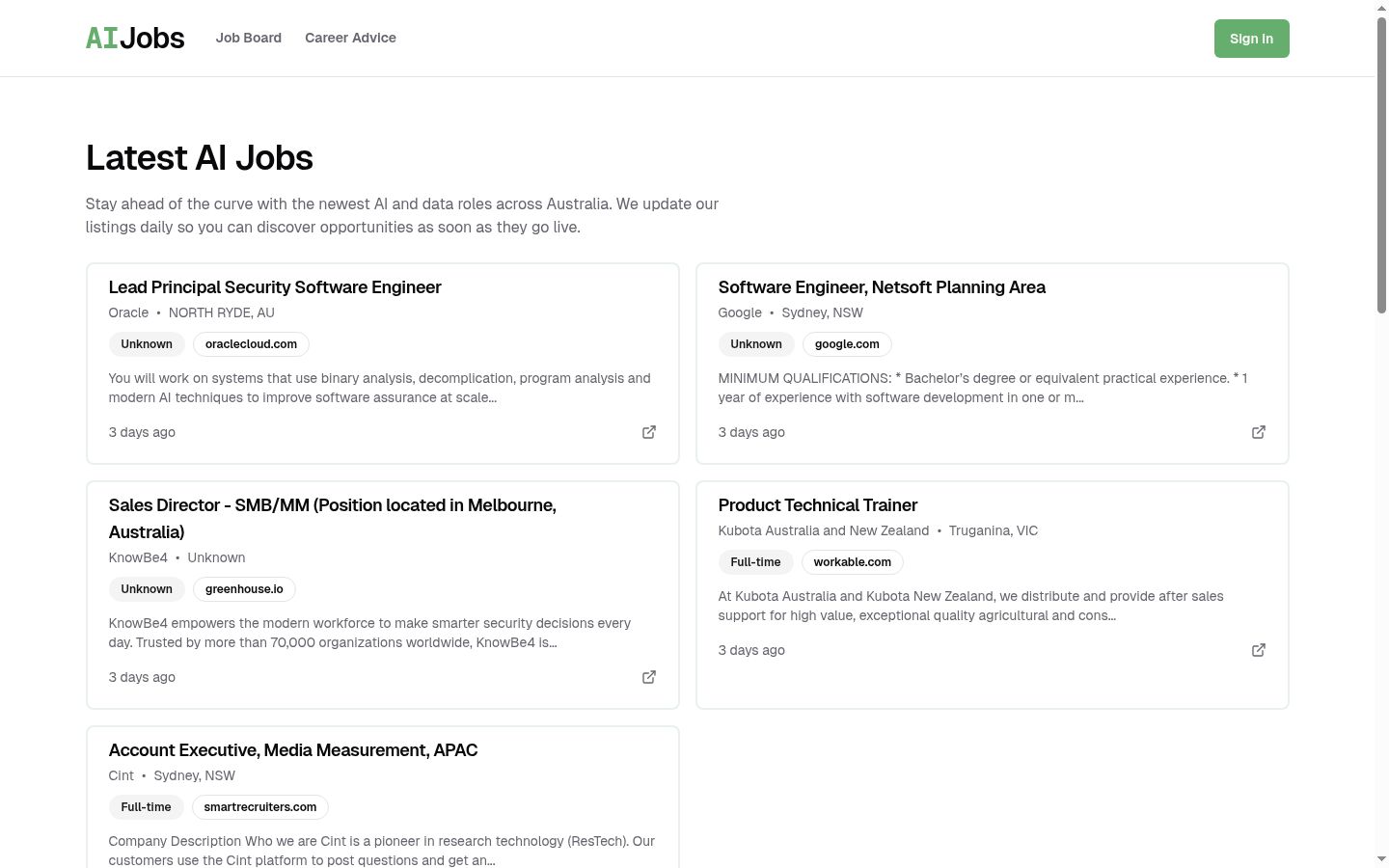Open the Job Board menu item
This screenshot has height=868, width=1389.
(x=249, y=38)
